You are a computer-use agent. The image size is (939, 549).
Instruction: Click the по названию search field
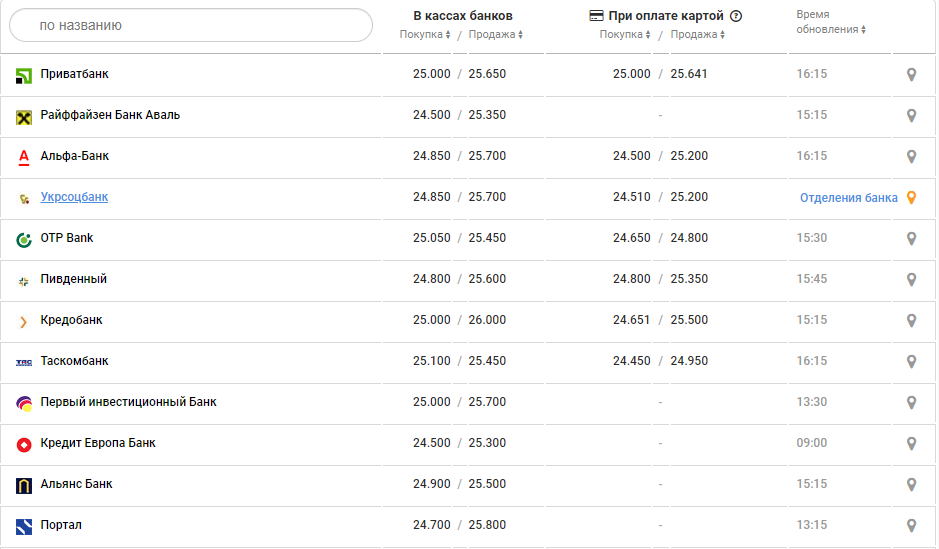(190, 25)
